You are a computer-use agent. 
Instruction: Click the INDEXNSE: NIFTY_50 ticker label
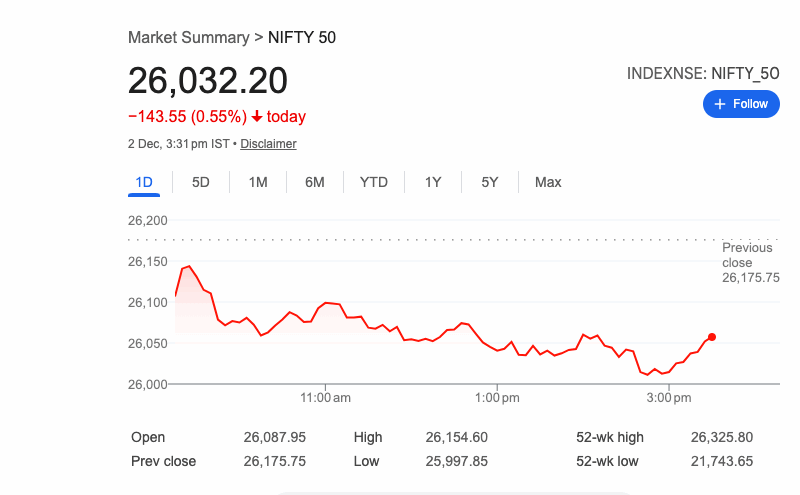click(703, 73)
